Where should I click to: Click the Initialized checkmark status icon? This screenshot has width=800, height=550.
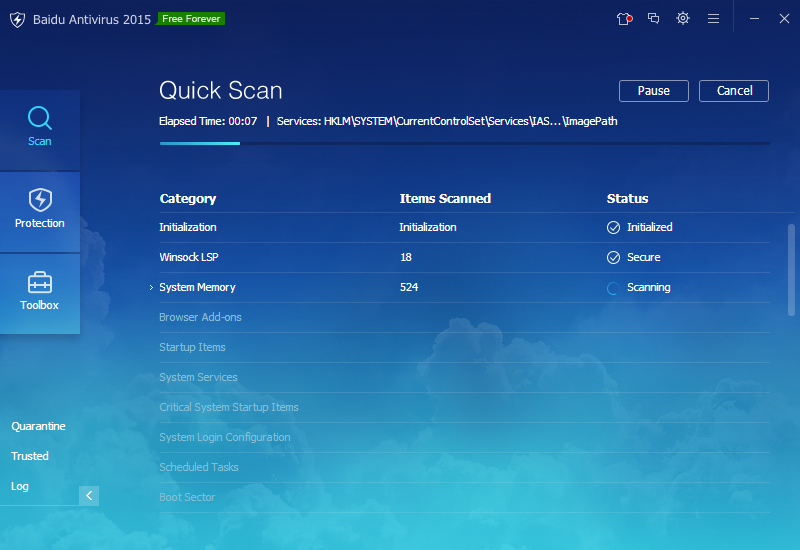(x=613, y=228)
